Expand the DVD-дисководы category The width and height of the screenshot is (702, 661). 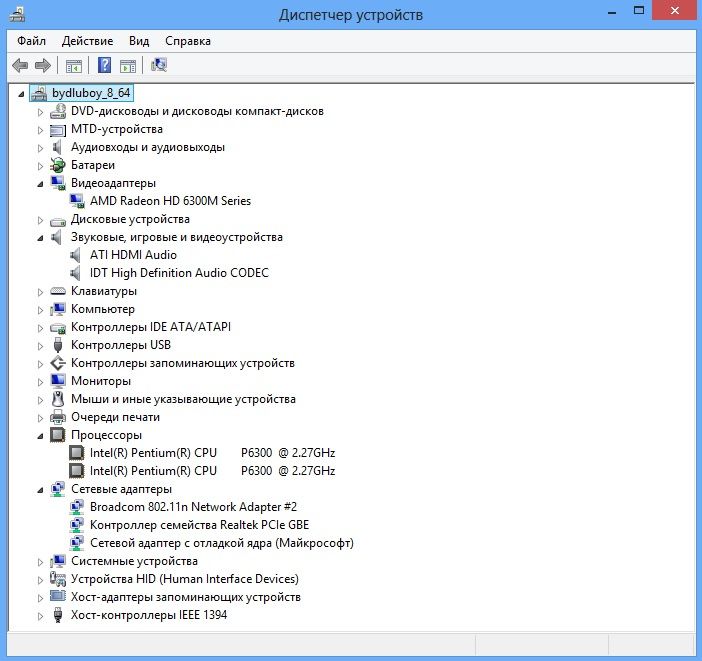[x=40, y=112]
